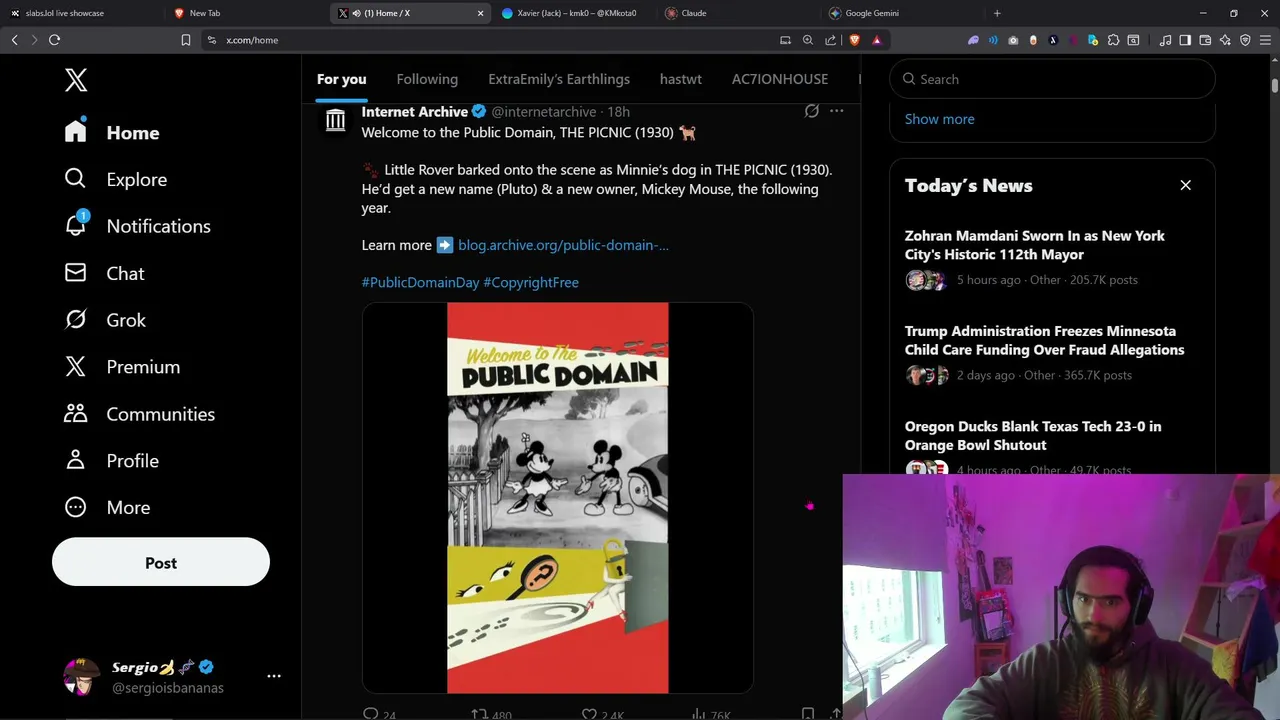Toggle the browser sidebar panel
The height and width of the screenshot is (720, 1280).
[x=1185, y=40]
